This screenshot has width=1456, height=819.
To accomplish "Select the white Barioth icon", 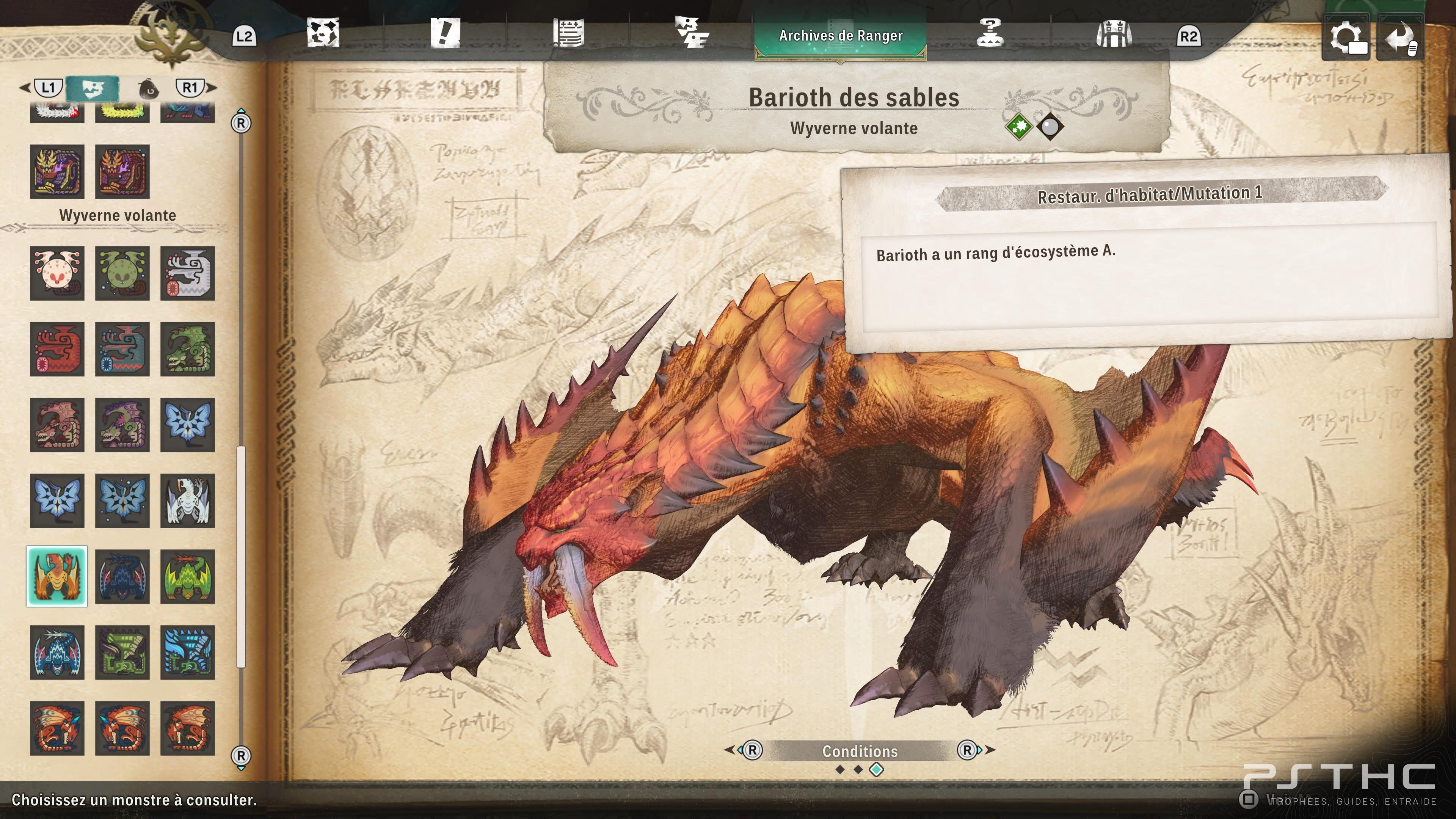I will [188, 501].
